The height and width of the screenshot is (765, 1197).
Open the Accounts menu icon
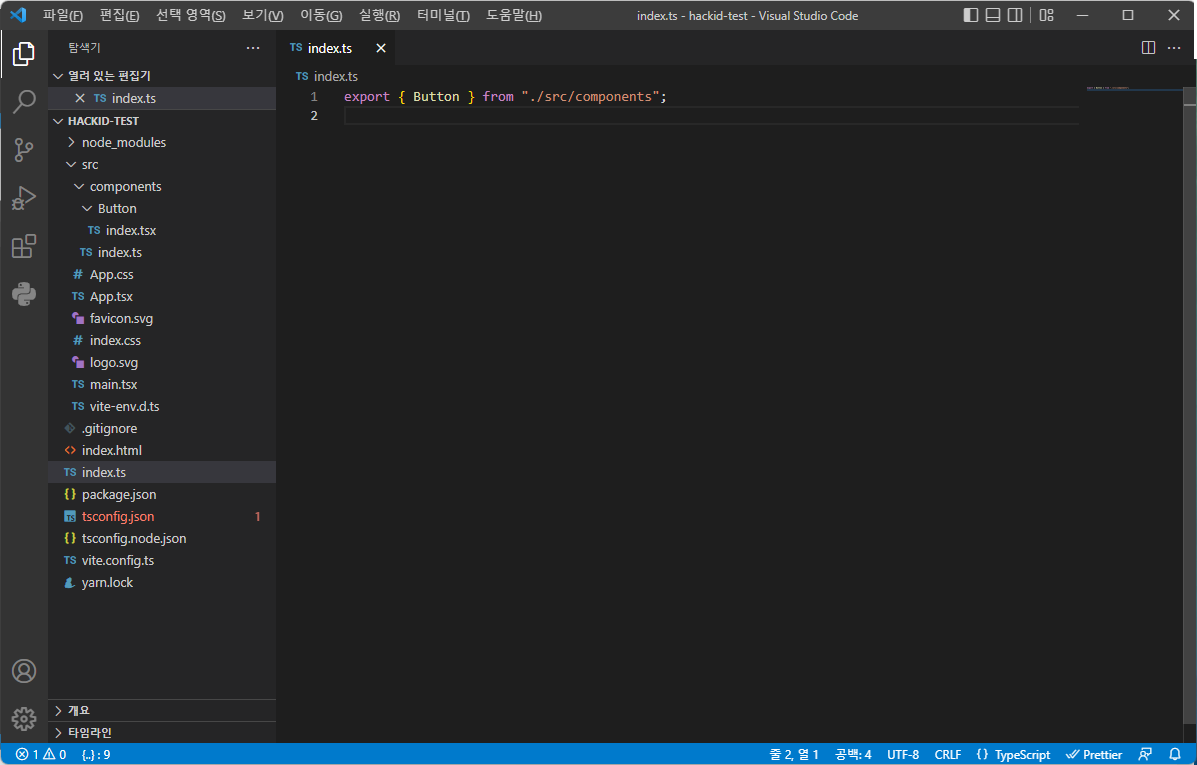(x=24, y=671)
